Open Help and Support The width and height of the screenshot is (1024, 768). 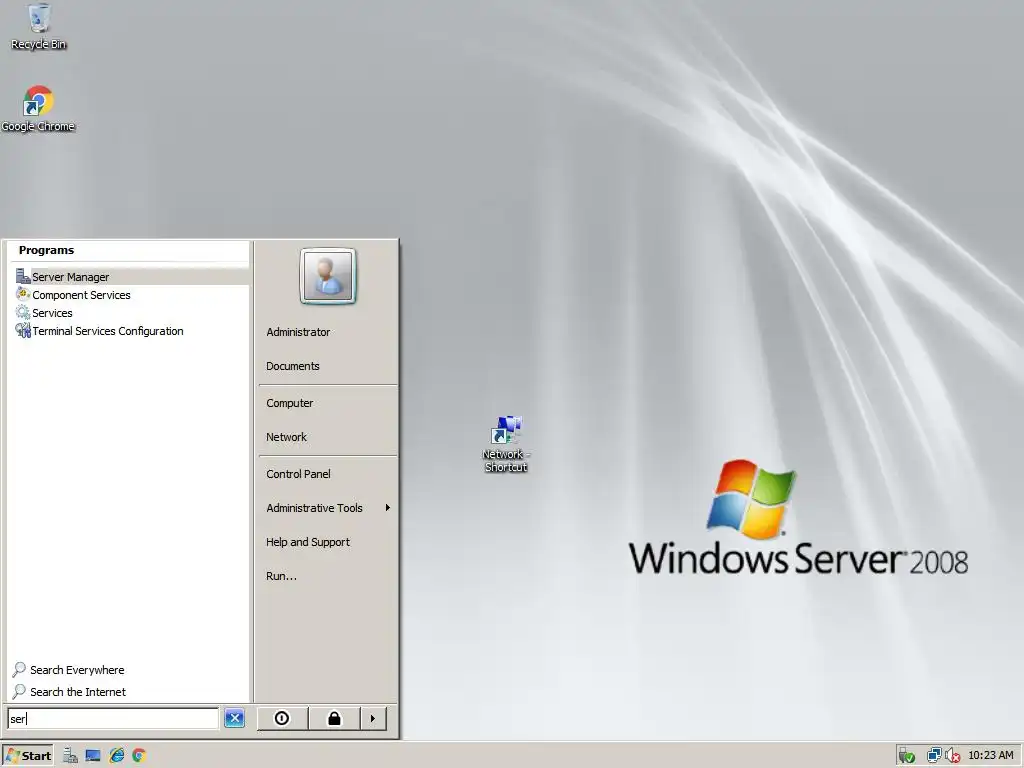click(x=308, y=542)
